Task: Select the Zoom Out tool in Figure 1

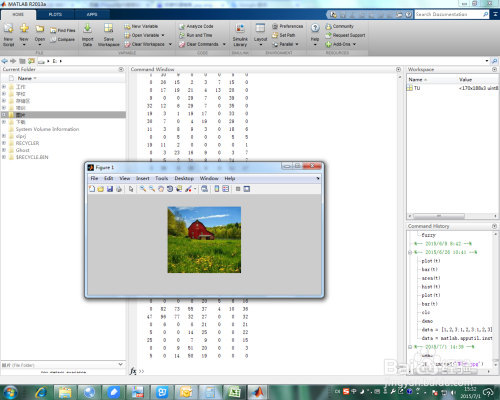Action: 152,189
